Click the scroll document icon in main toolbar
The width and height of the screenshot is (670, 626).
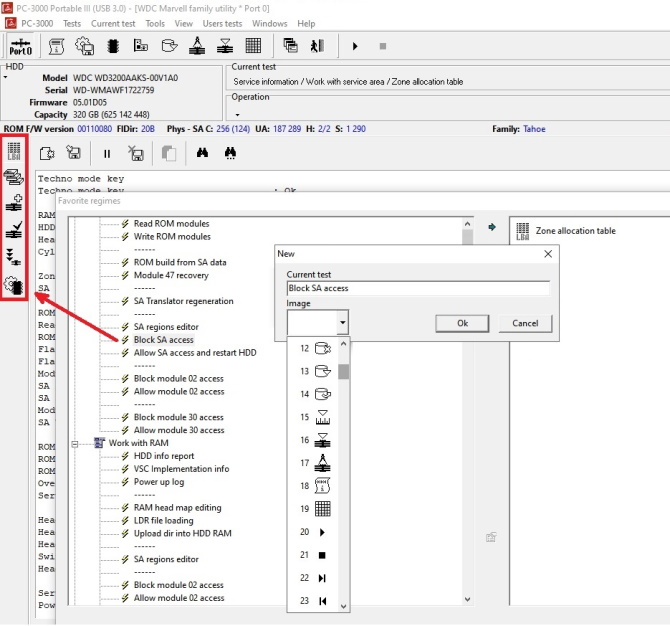[x=56, y=46]
